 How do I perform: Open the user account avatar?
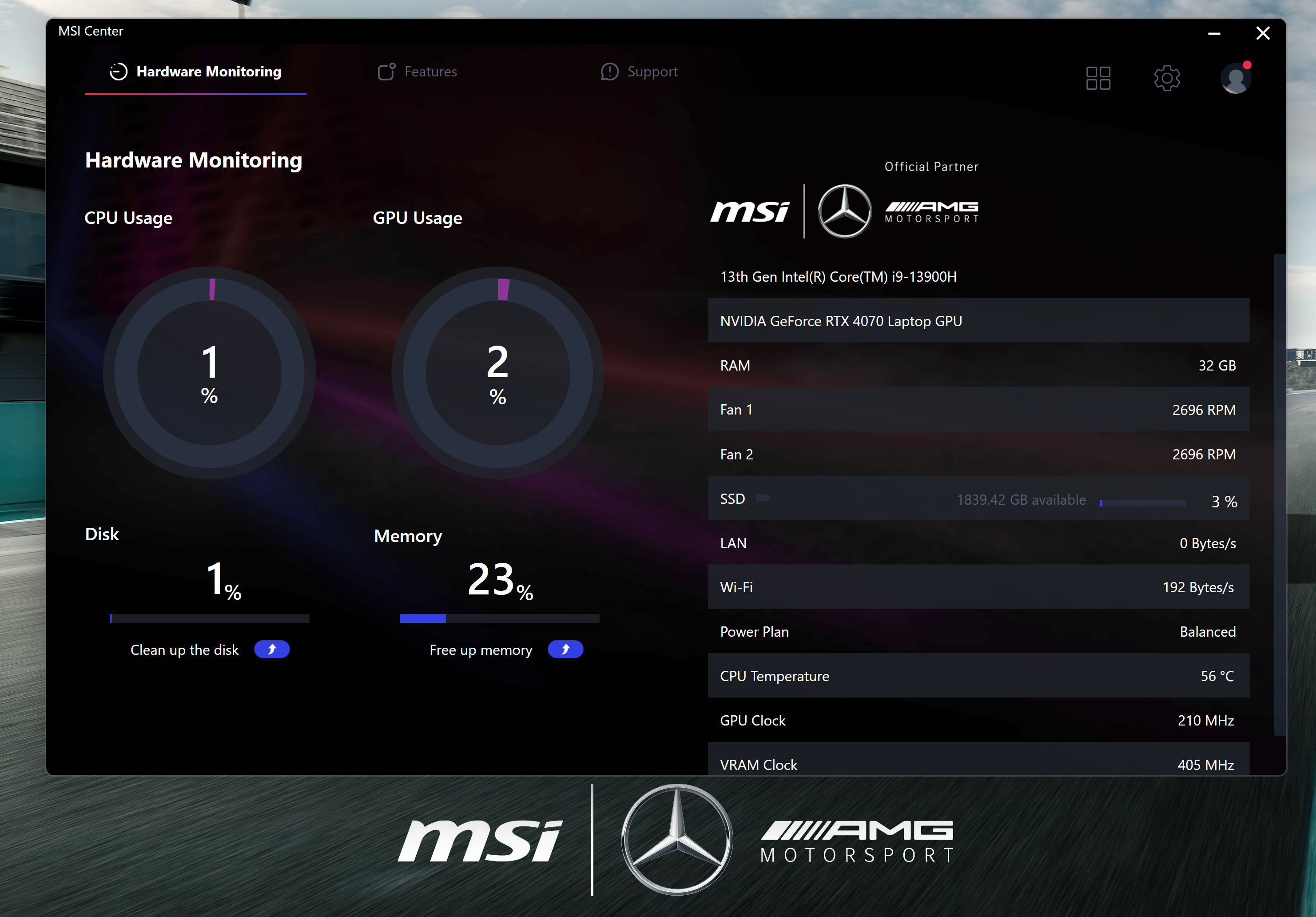(1236, 78)
